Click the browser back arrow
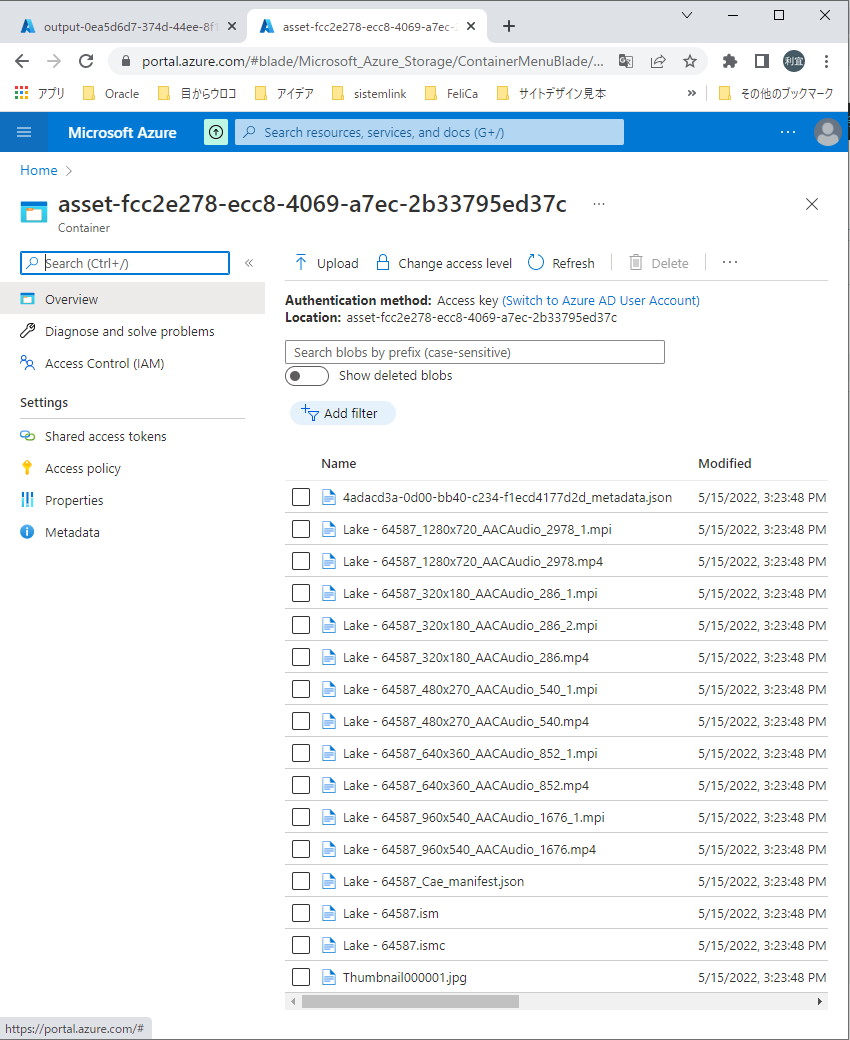Image resolution: width=850 pixels, height=1040 pixels. [22, 61]
